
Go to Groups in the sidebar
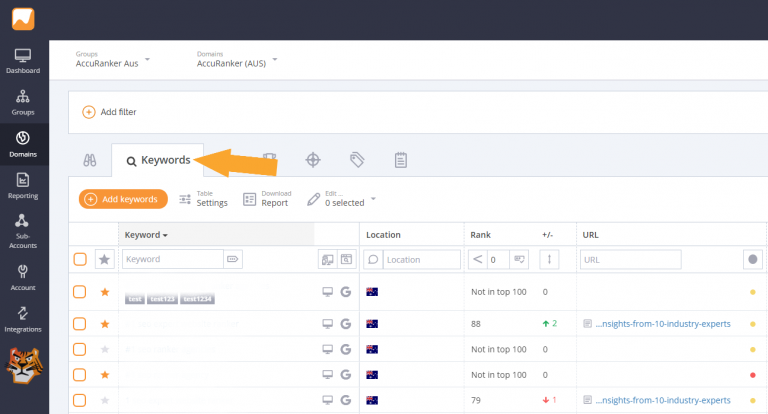(23, 103)
